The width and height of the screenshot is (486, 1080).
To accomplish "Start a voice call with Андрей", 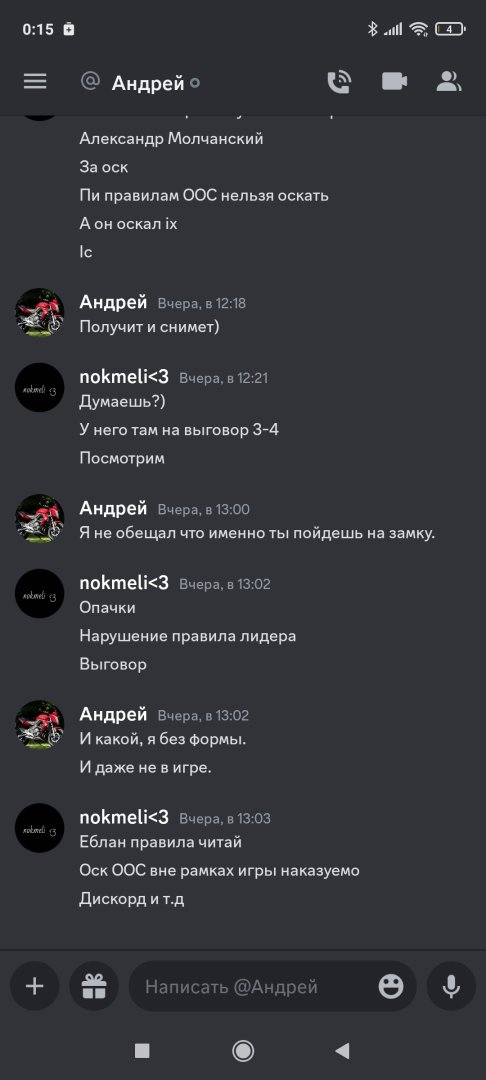I will pyautogui.click(x=339, y=82).
